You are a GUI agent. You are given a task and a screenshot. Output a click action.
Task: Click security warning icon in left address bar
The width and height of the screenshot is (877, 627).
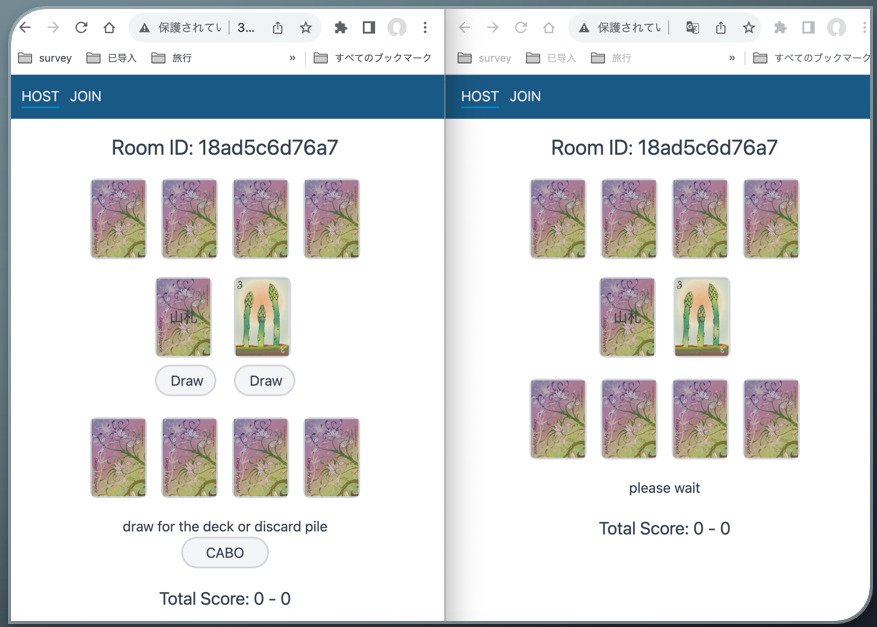pyautogui.click(x=144, y=27)
